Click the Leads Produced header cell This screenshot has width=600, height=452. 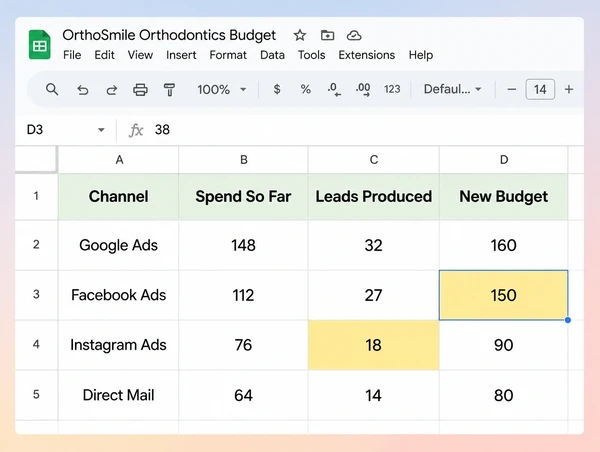coord(373,197)
